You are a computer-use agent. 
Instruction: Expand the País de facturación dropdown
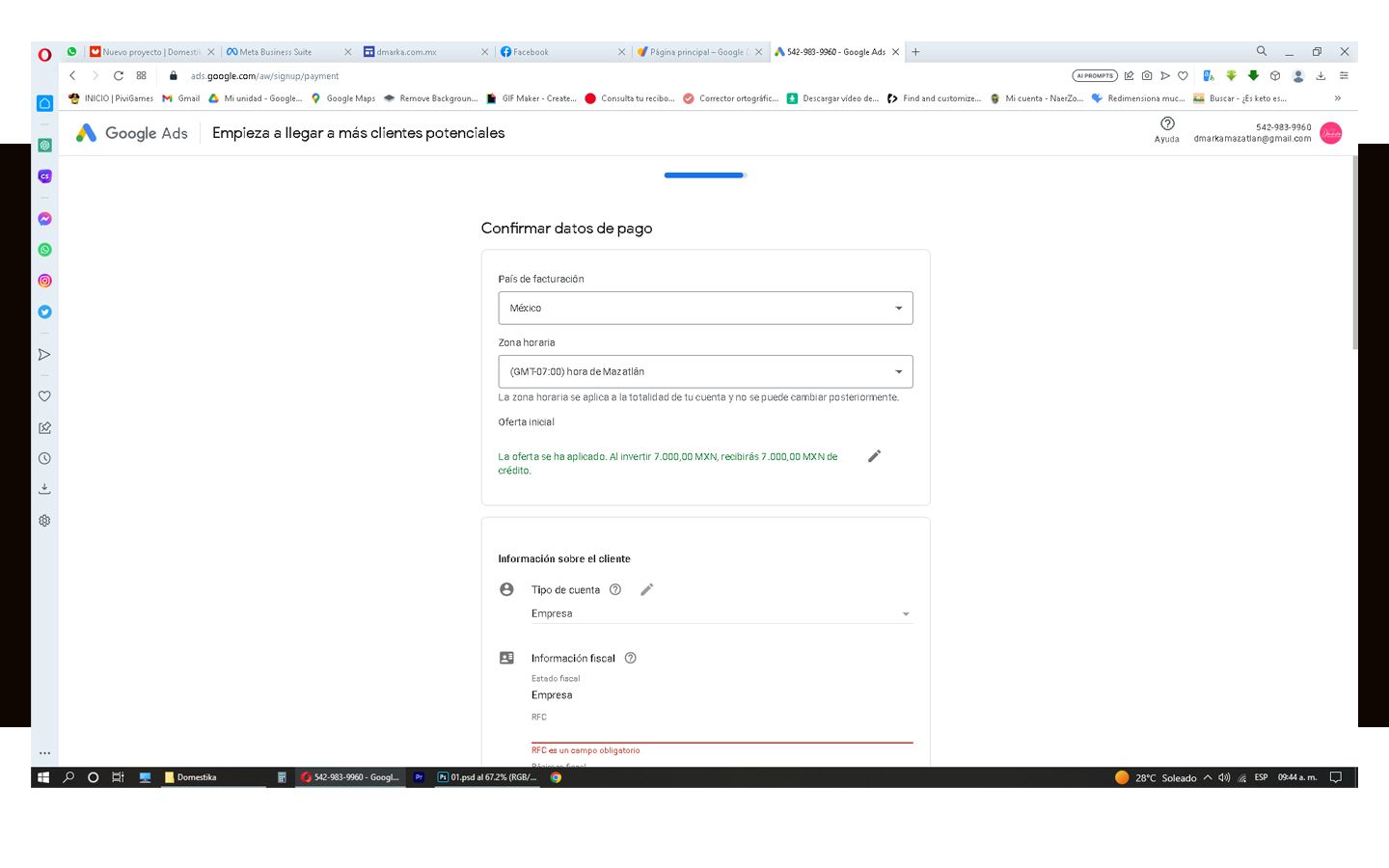click(x=705, y=309)
